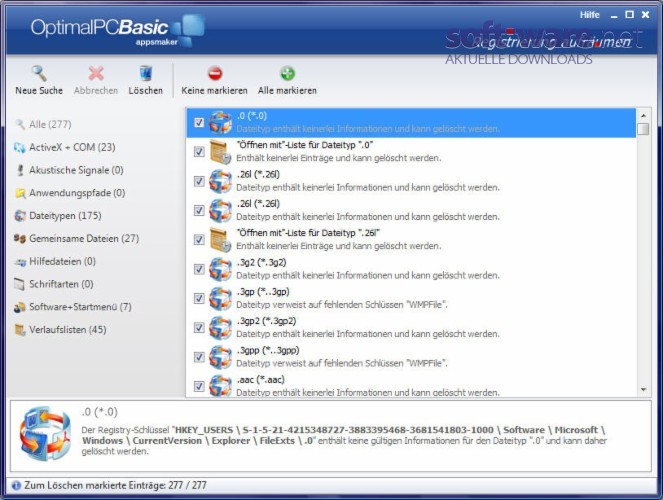Click the list scrollbar thumb

click(x=643, y=128)
